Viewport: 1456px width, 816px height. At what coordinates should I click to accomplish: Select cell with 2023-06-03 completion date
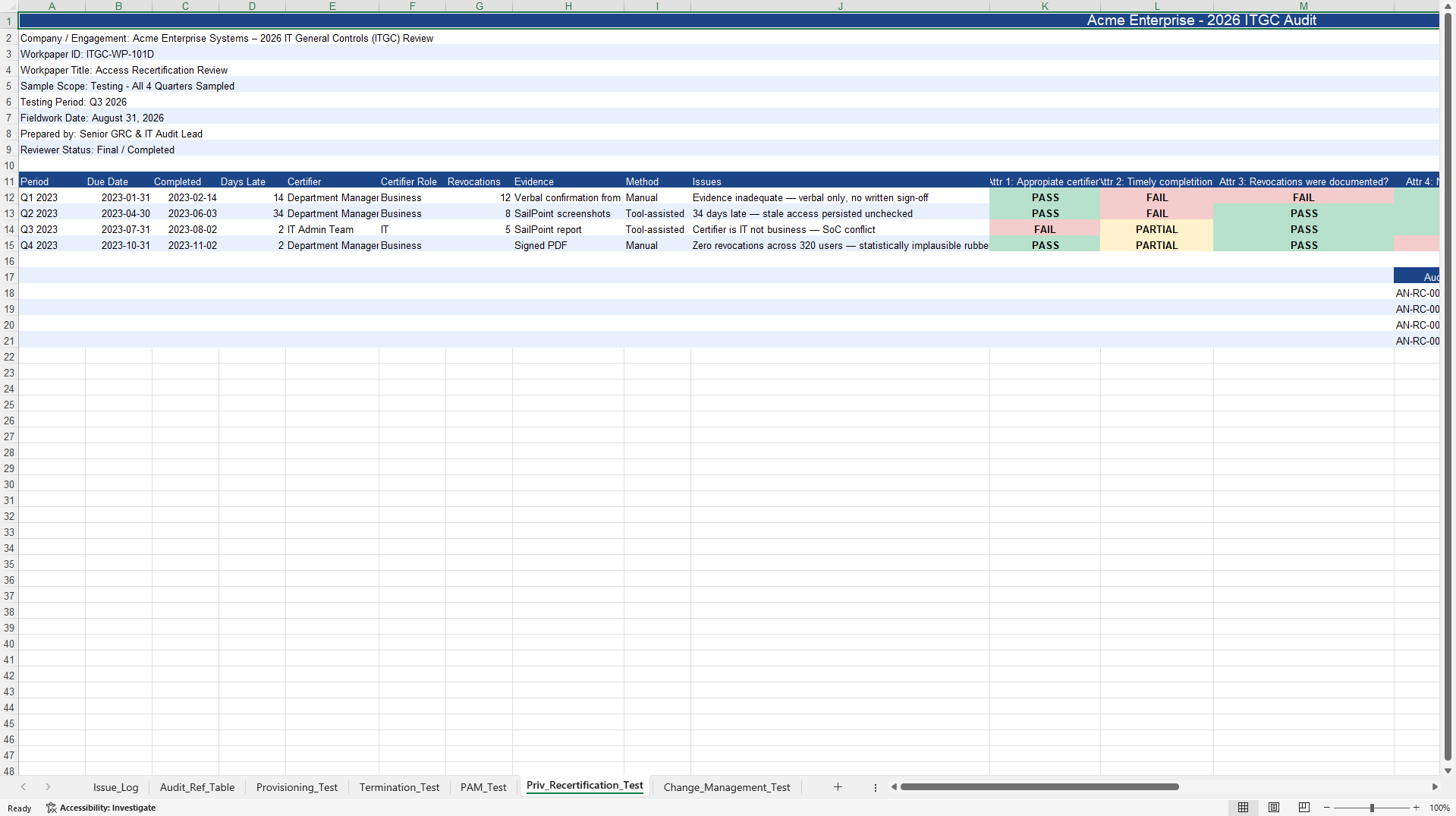(185, 213)
